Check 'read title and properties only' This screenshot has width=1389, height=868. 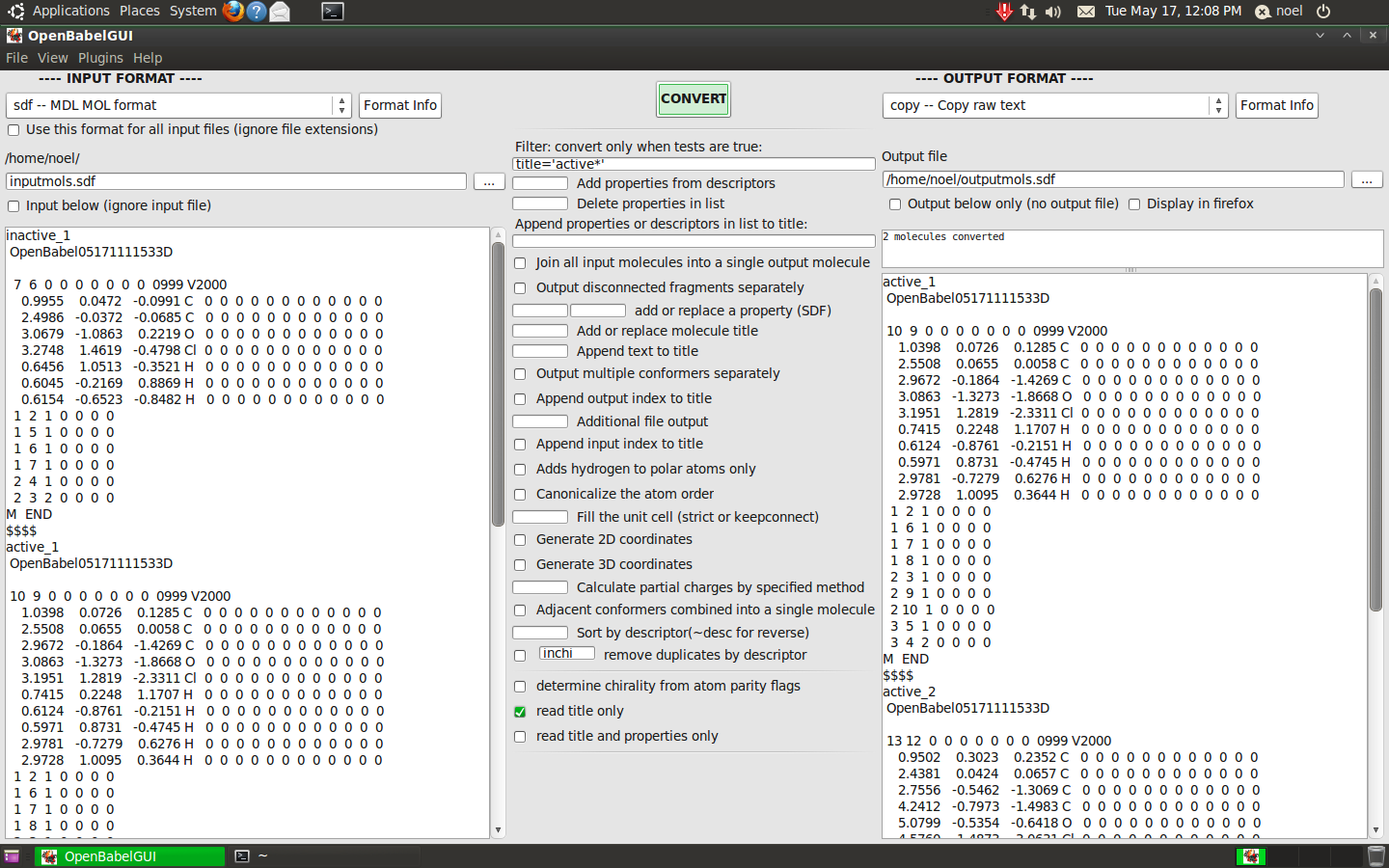point(520,737)
